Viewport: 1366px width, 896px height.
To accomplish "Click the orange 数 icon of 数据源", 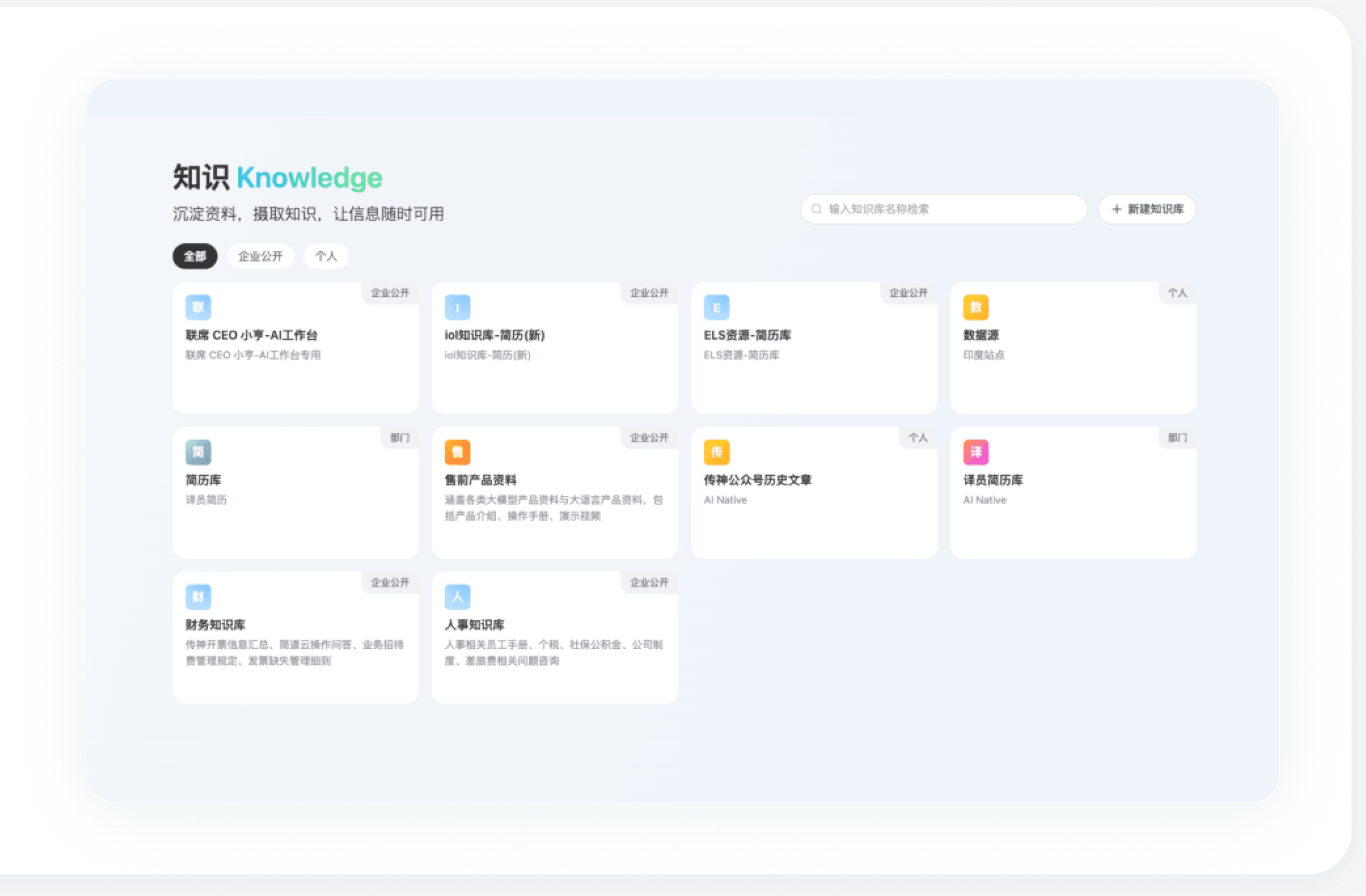I will 976,307.
